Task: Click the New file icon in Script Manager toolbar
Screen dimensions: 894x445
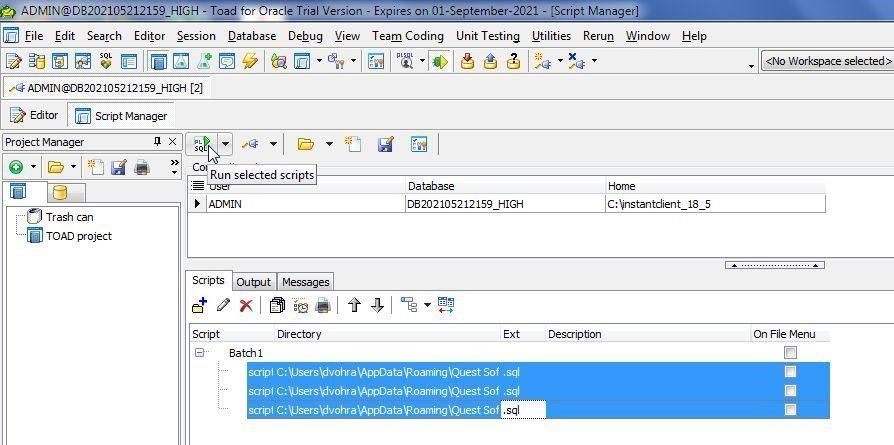Action: [x=353, y=144]
